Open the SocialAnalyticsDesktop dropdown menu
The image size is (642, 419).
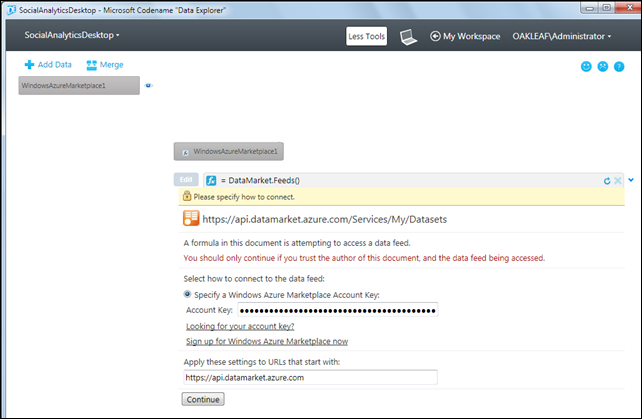72,35
